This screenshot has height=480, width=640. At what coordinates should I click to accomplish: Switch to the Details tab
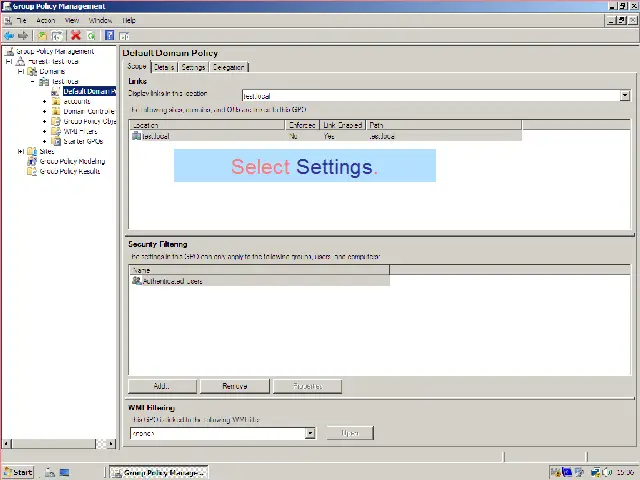[164, 67]
